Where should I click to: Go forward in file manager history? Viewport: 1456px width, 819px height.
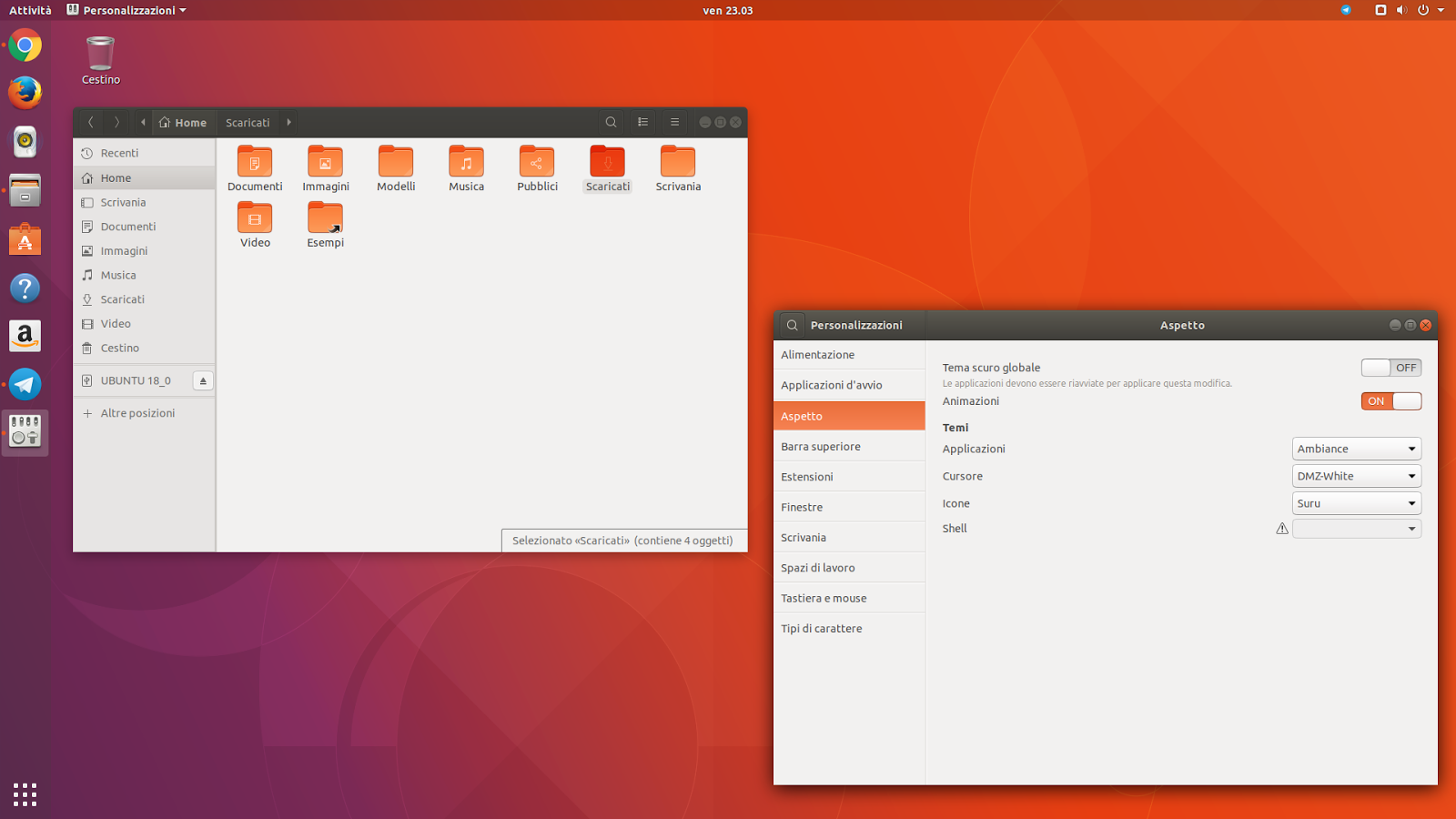116,122
